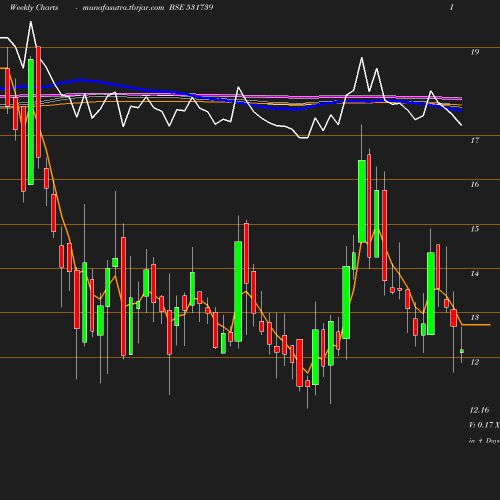The width and height of the screenshot is (500, 500).
Task: Click price axis label 14
Action: [475, 274]
